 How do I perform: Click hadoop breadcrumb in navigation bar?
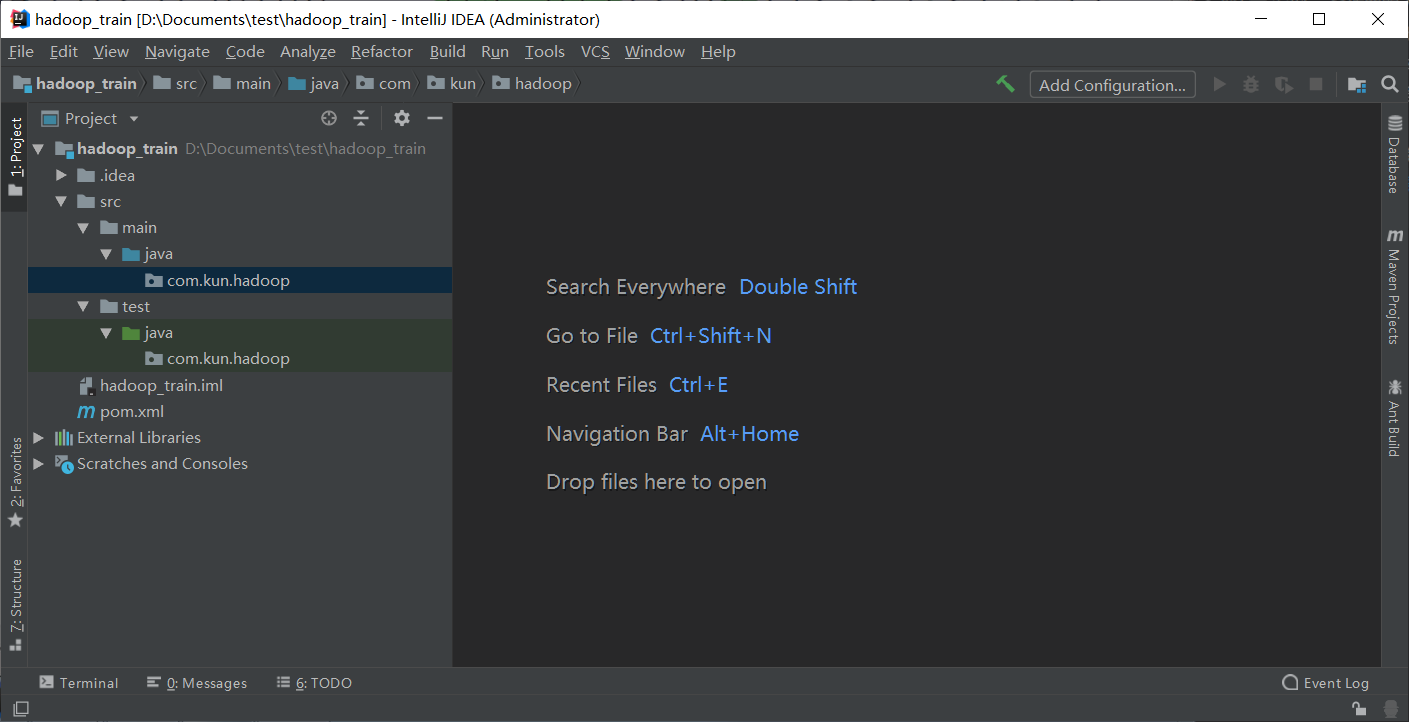(x=533, y=84)
